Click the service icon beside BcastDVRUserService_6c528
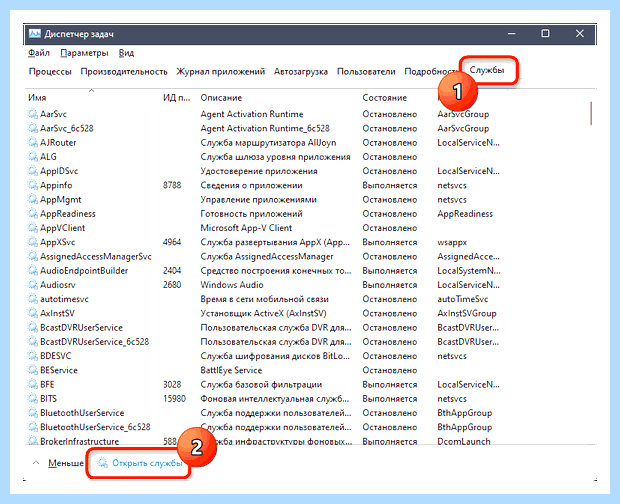Image resolution: width=620 pixels, height=504 pixels. pos(33,342)
